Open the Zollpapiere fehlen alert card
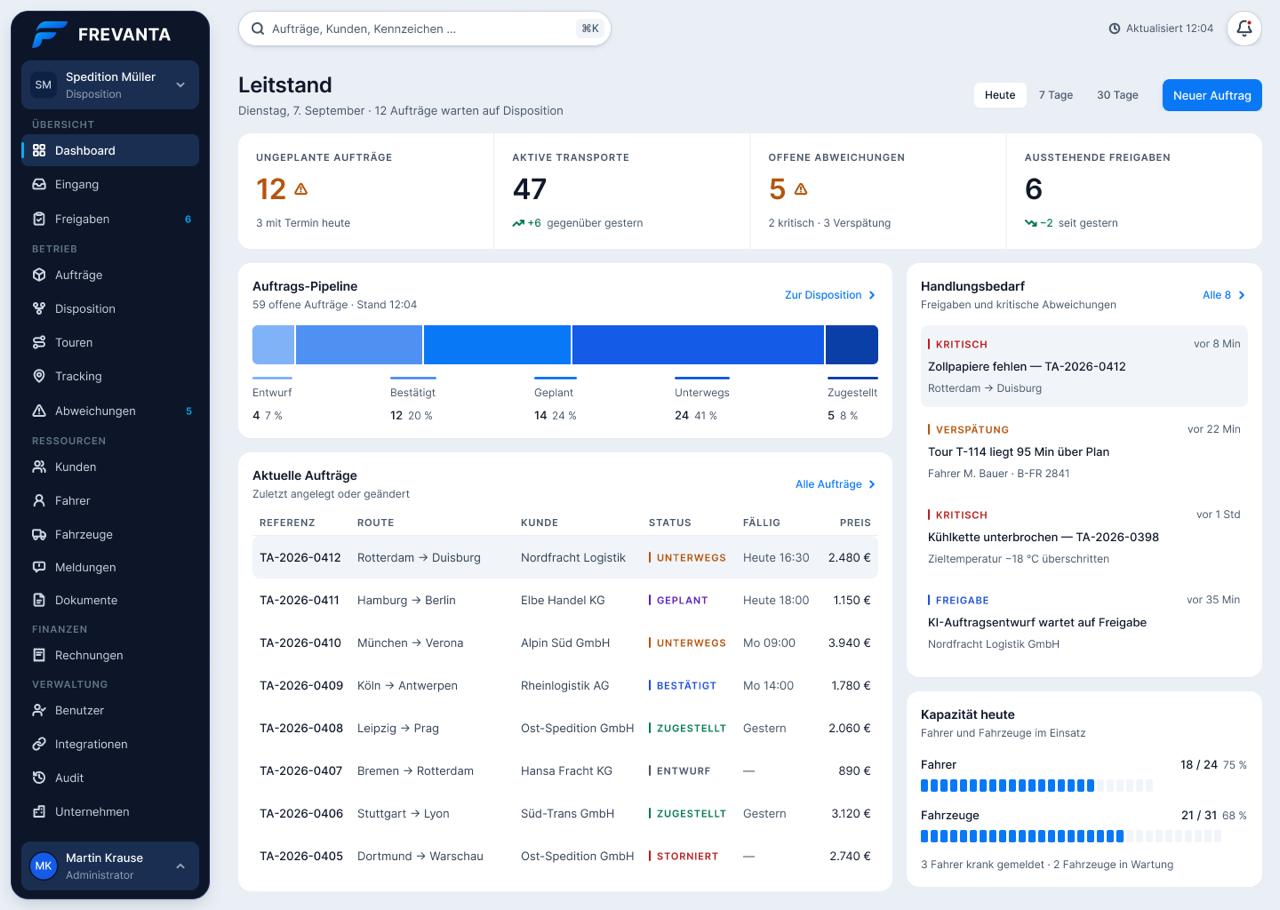This screenshot has height=910, width=1280. [x=1084, y=366]
